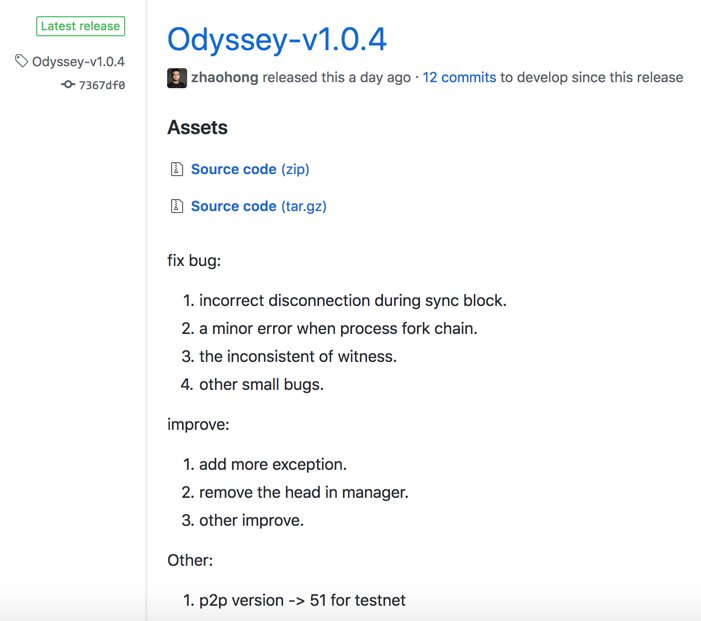Image resolution: width=701 pixels, height=621 pixels.
Task: Click the 'fix bug:' text
Action: tap(194, 260)
